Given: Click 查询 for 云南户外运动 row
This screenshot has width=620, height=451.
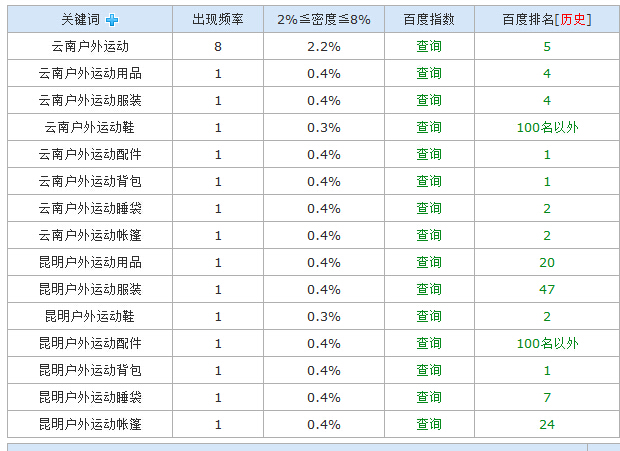Looking at the screenshot, I should coord(429,47).
